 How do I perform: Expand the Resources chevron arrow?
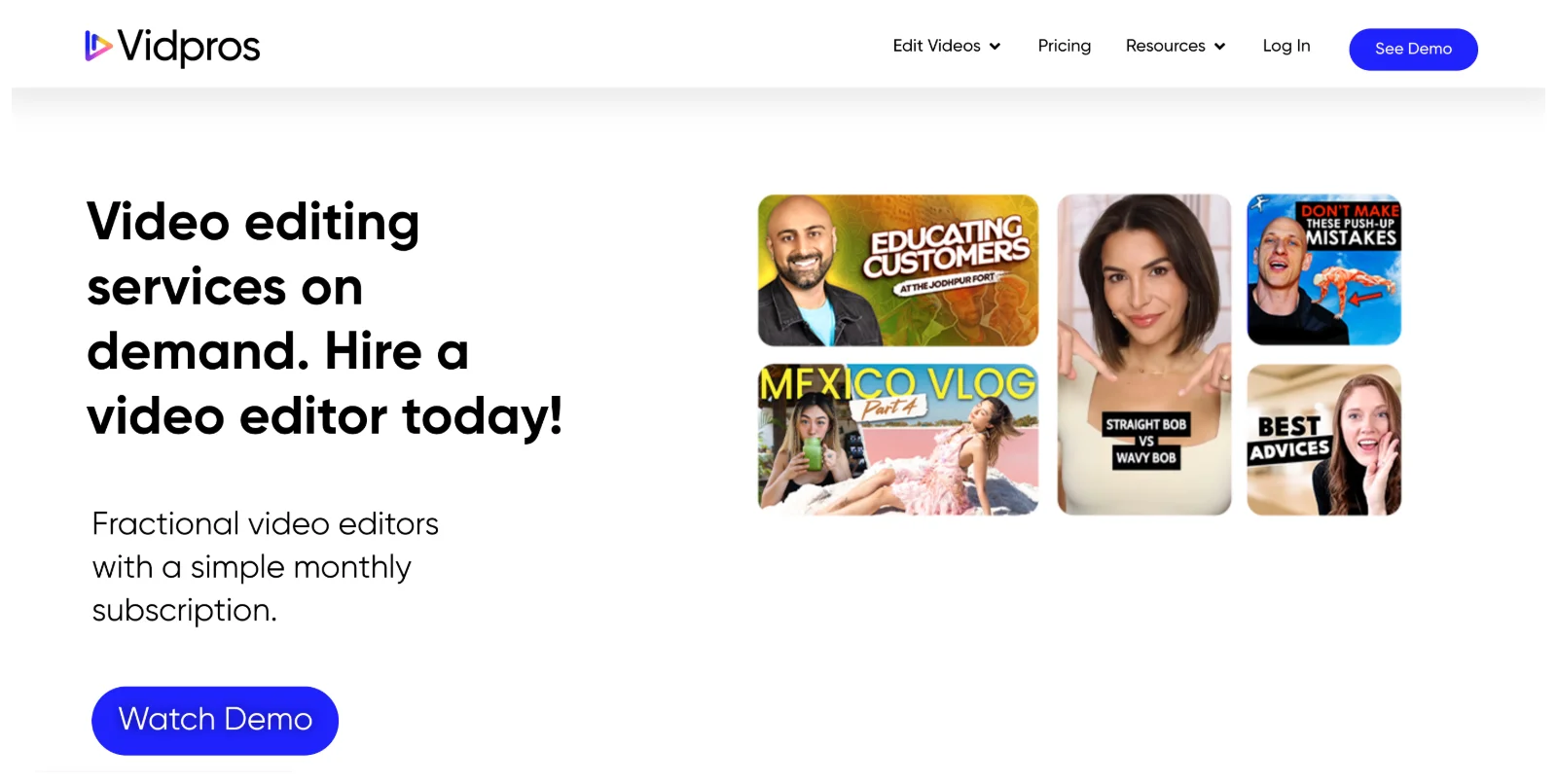point(1219,47)
